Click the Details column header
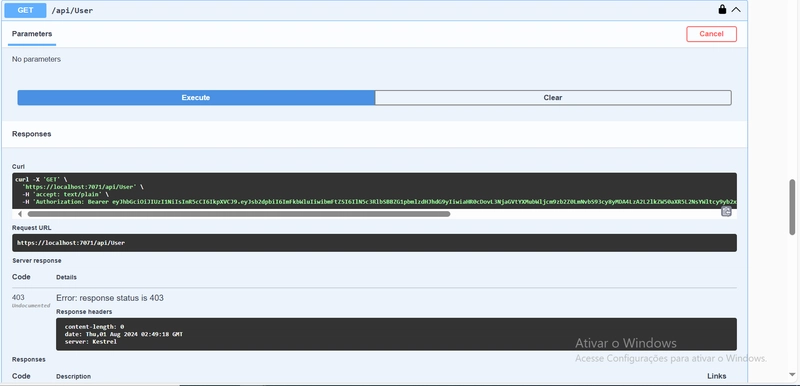This screenshot has height=386, width=800. pyautogui.click(x=66, y=277)
